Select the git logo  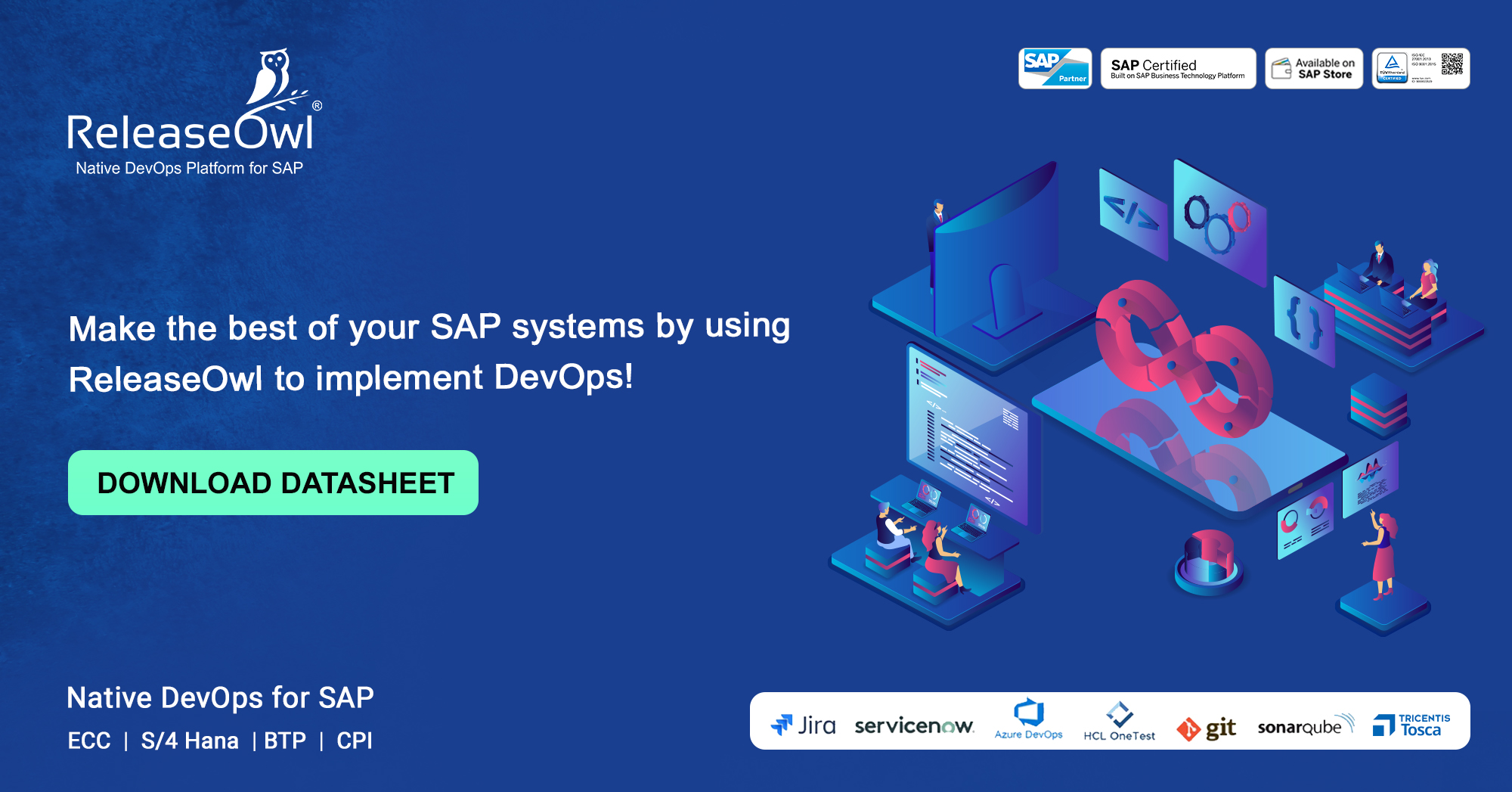(x=1207, y=728)
